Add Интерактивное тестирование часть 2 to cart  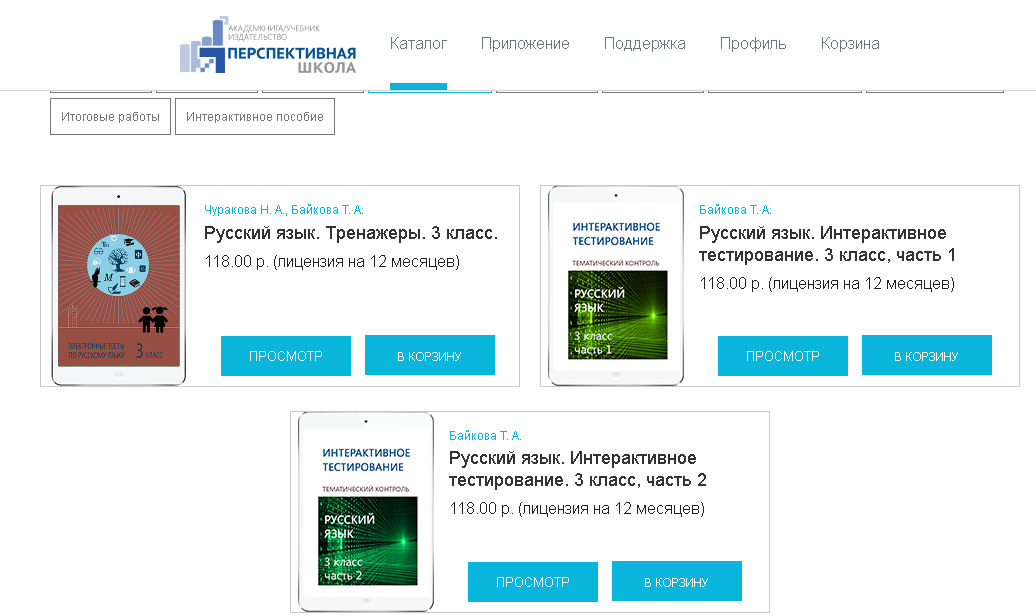tap(677, 582)
